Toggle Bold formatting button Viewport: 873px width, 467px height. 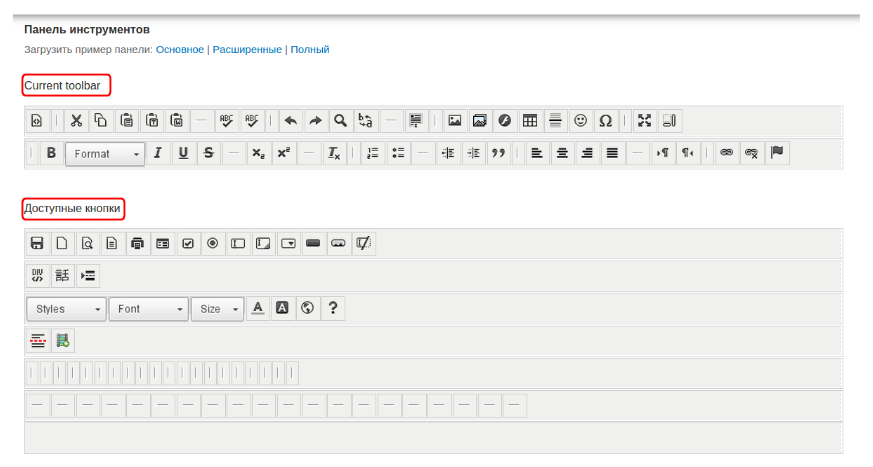tap(51, 153)
